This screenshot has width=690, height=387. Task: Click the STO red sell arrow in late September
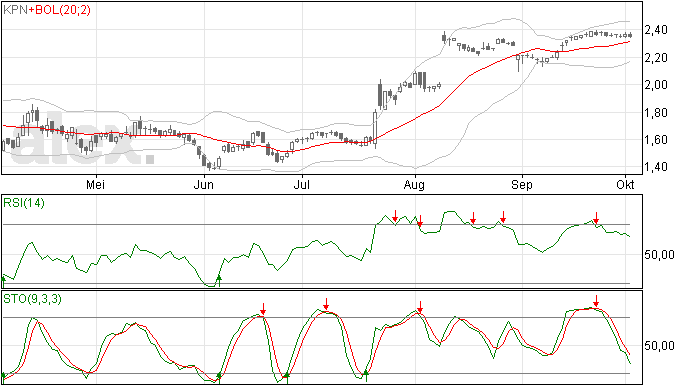click(596, 301)
